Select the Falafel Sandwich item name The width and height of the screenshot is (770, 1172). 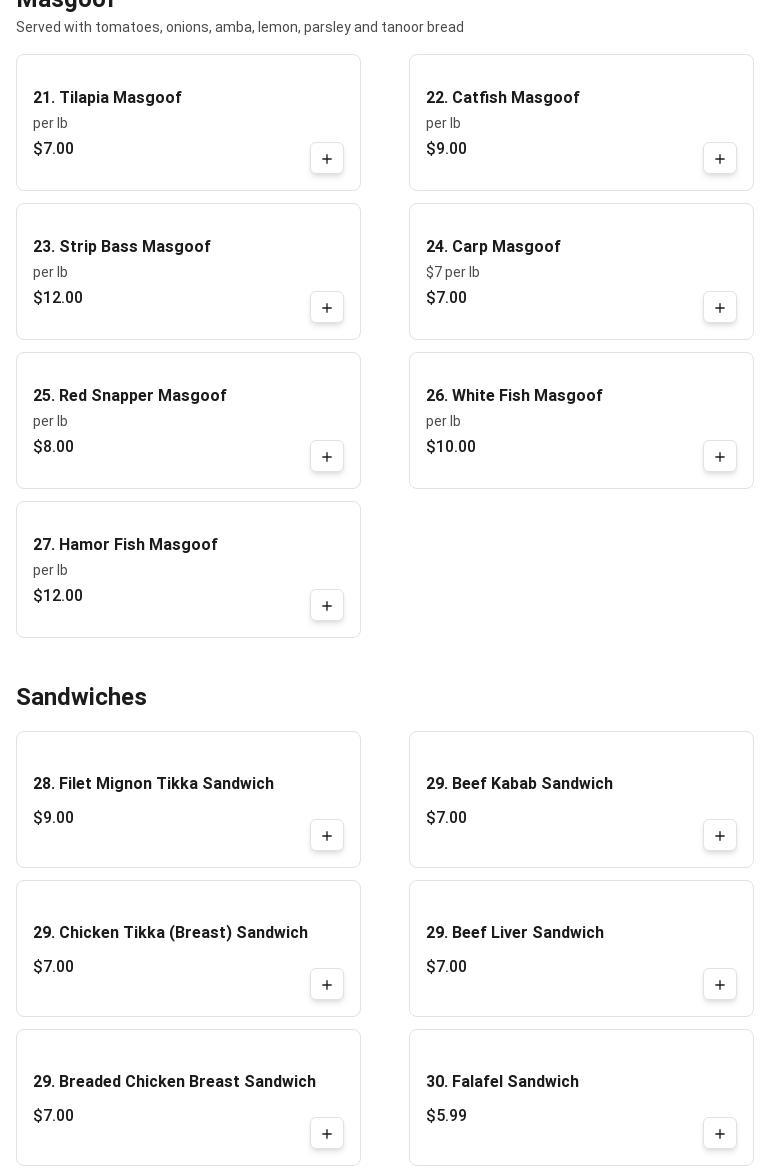(x=502, y=1082)
